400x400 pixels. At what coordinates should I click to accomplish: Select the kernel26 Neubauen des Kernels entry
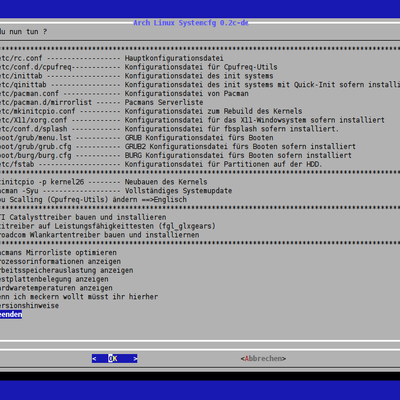click(x=104, y=182)
